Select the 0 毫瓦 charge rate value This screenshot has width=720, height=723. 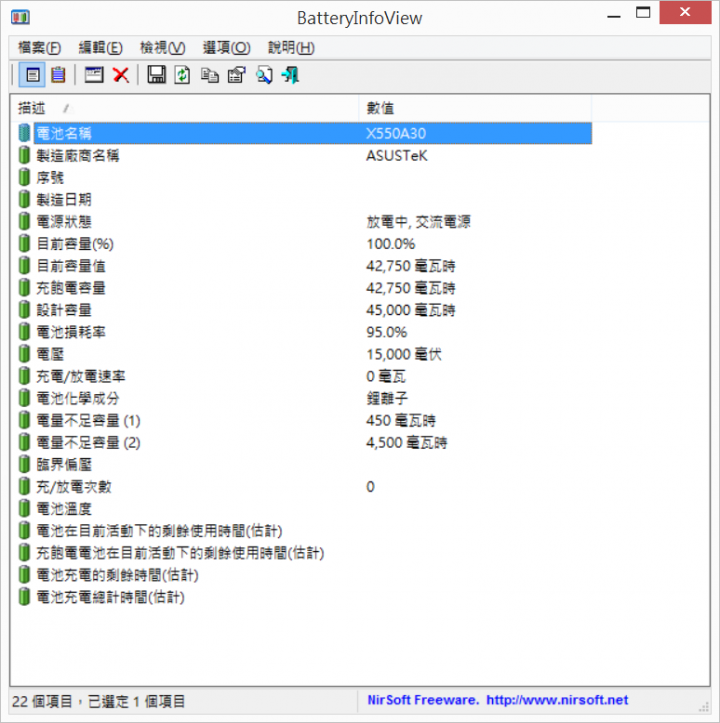(x=386, y=377)
